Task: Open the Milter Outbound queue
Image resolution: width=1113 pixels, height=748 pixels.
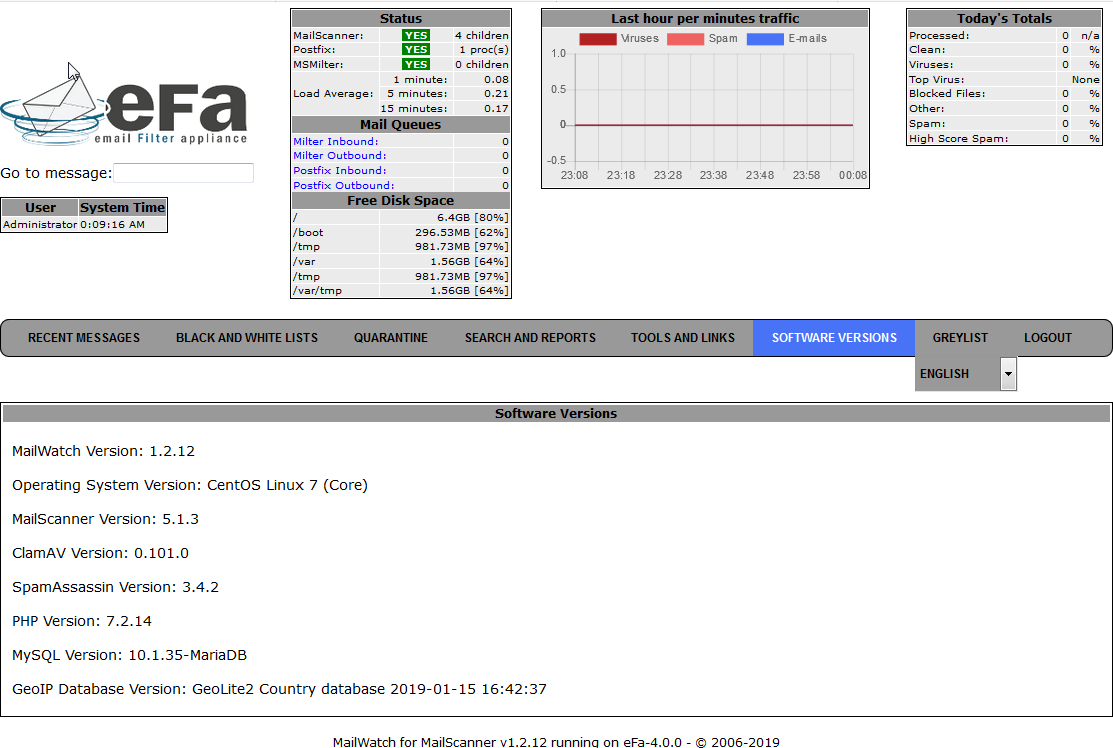Action: coord(338,156)
